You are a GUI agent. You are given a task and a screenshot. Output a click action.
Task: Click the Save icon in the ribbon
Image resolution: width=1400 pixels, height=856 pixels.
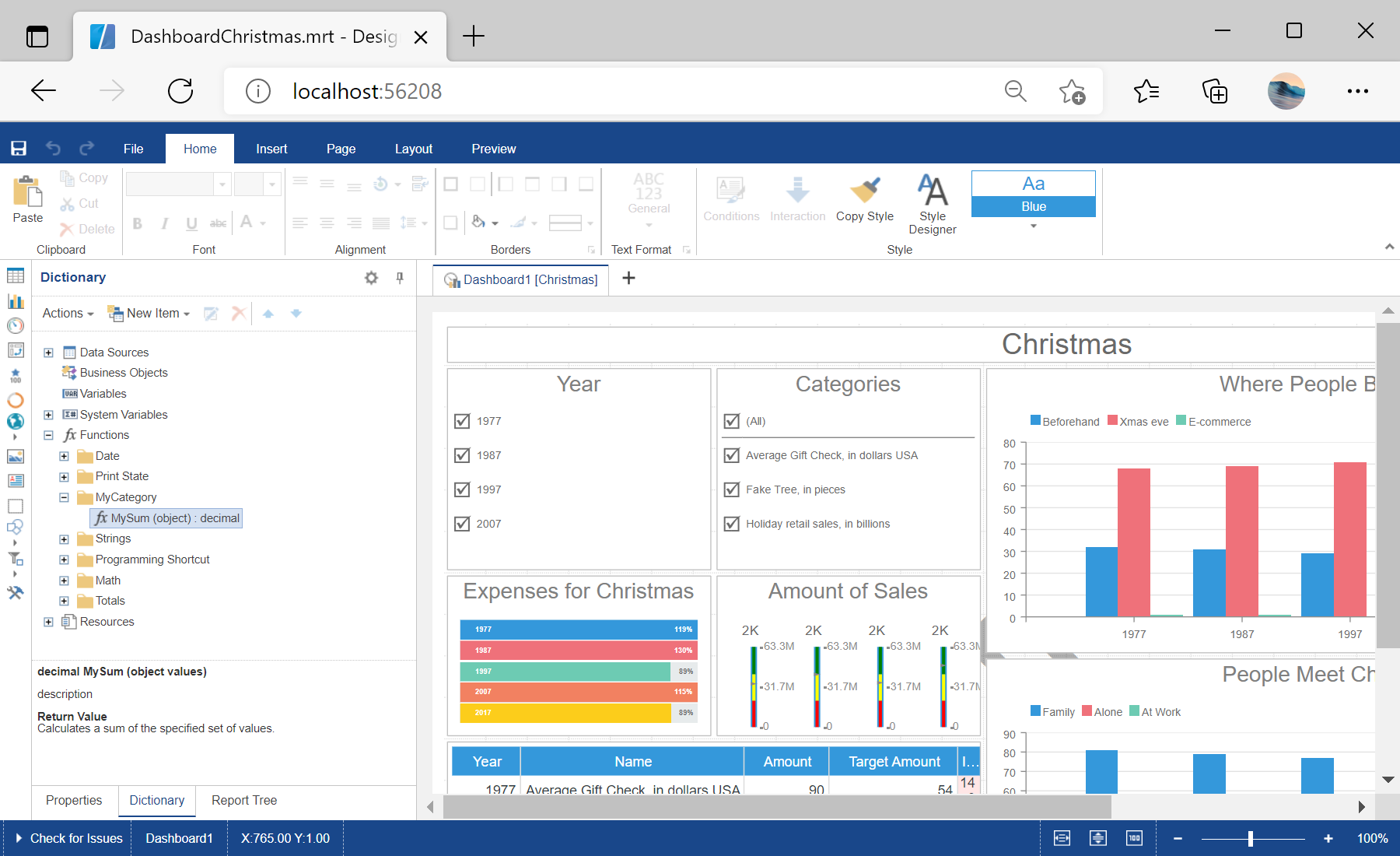tap(19, 149)
